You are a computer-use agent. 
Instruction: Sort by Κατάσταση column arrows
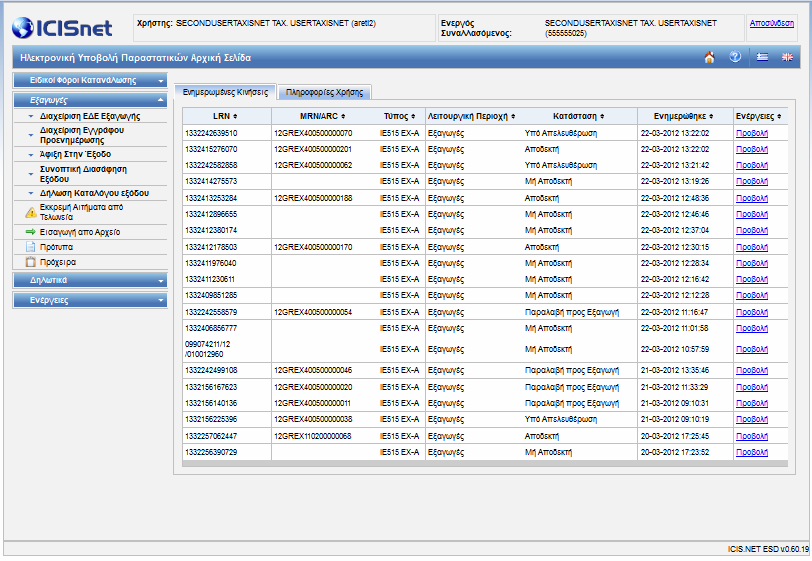(x=602, y=117)
